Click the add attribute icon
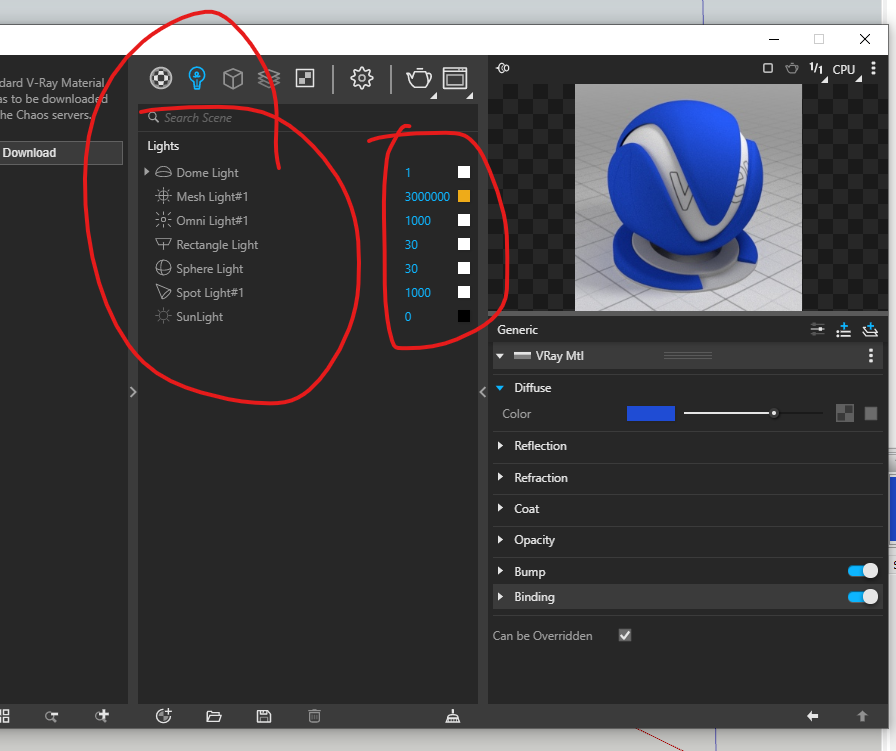This screenshot has width=896, height=751. coord(843,329)
